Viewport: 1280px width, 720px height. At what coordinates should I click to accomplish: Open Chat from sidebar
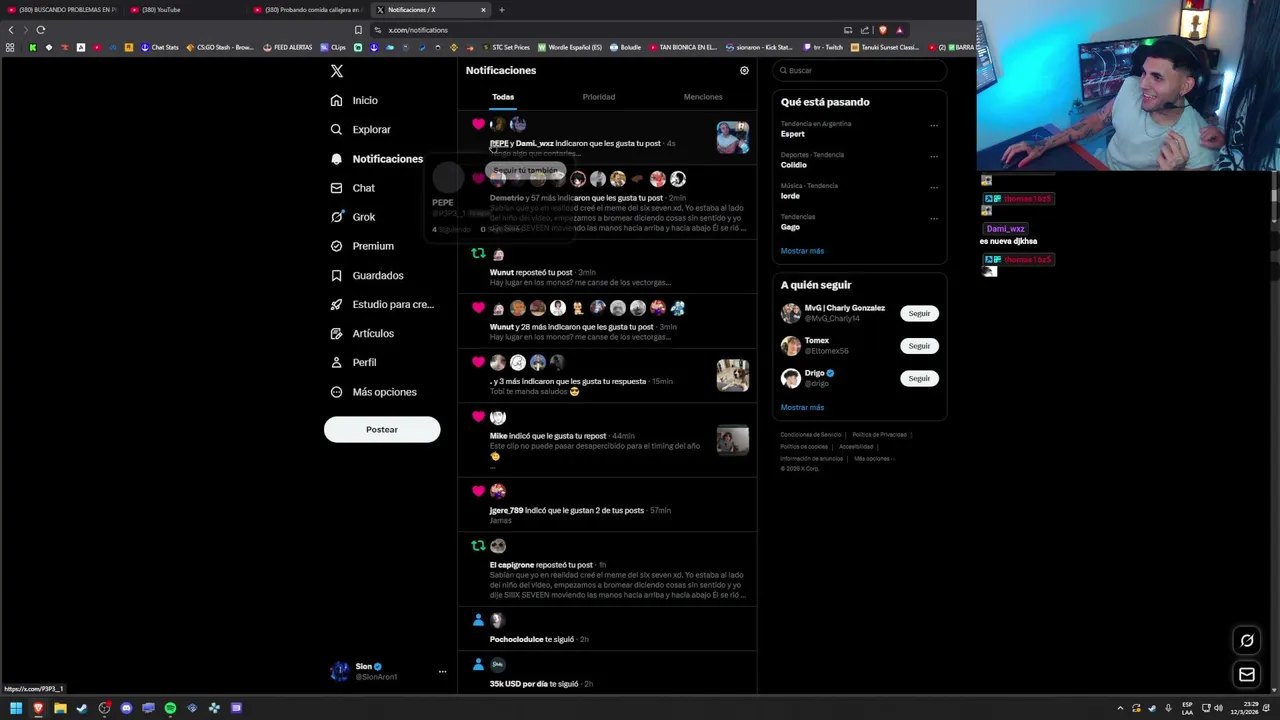pos(352,188)
